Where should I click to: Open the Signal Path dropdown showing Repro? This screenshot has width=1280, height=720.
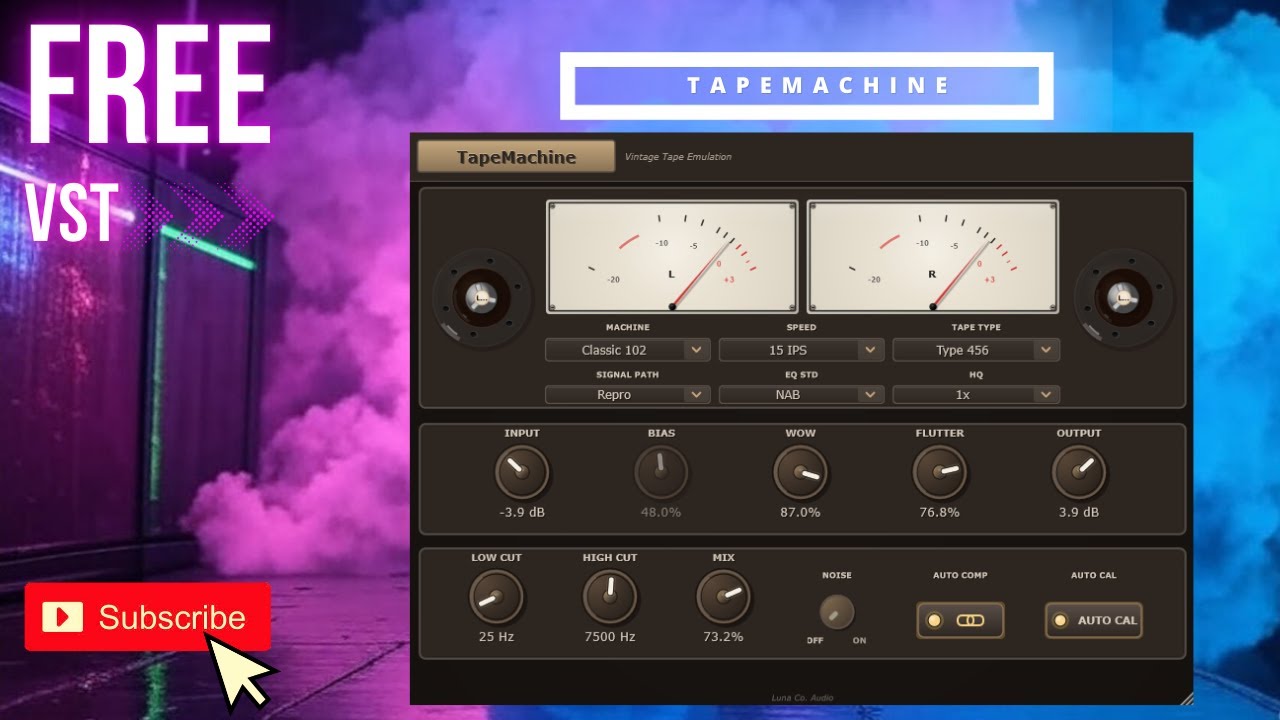click(627, 395)
